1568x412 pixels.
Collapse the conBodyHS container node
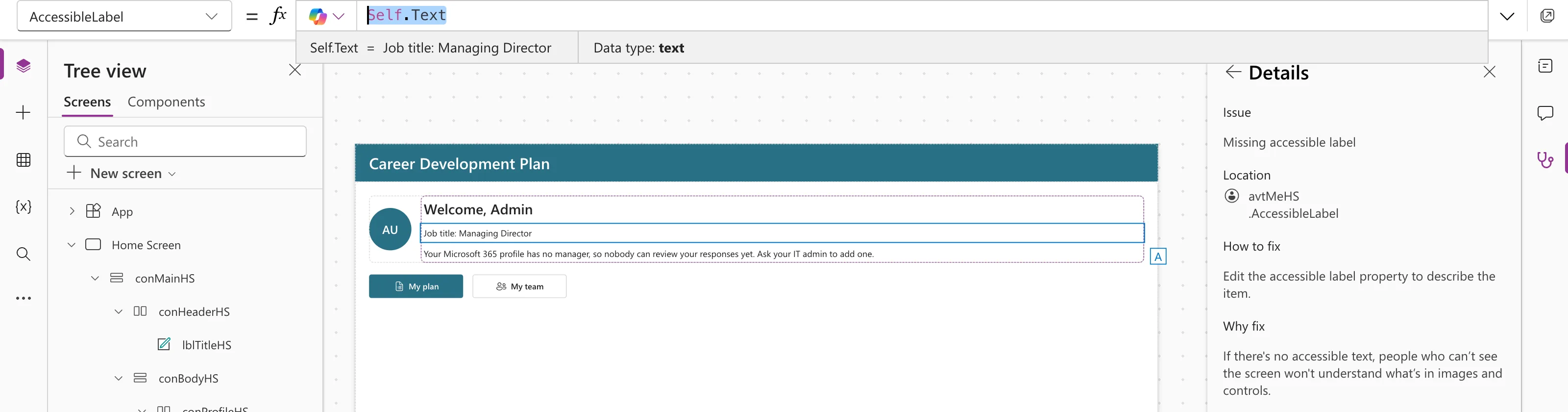[x=119, y=378]
